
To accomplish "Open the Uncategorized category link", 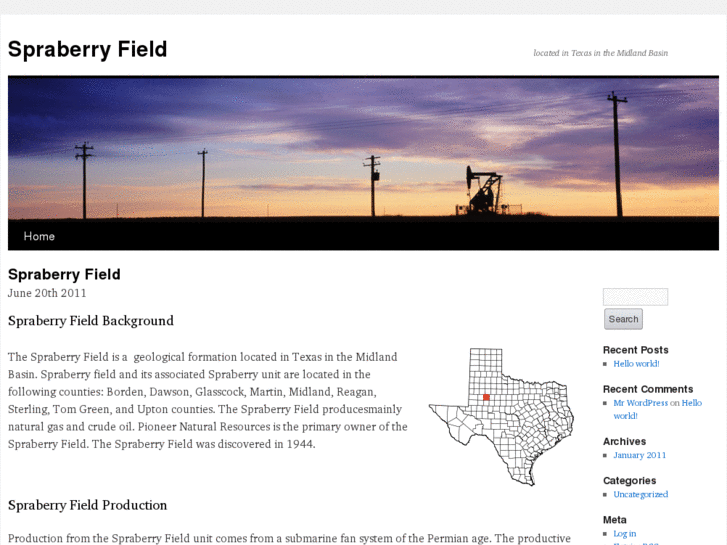I will (x=640, y=494).
